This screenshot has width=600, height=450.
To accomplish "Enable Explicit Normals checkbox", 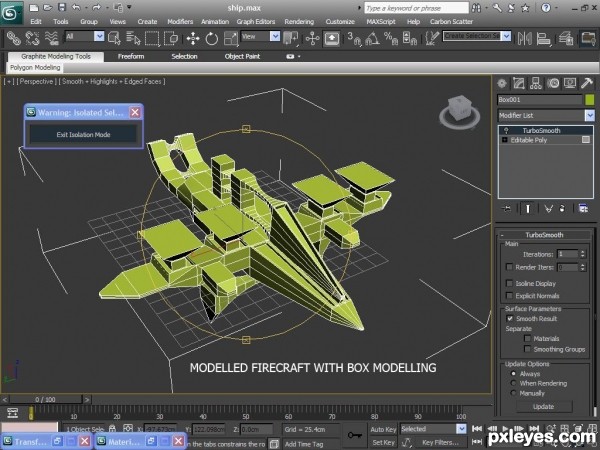I will (x=509, y=295).
